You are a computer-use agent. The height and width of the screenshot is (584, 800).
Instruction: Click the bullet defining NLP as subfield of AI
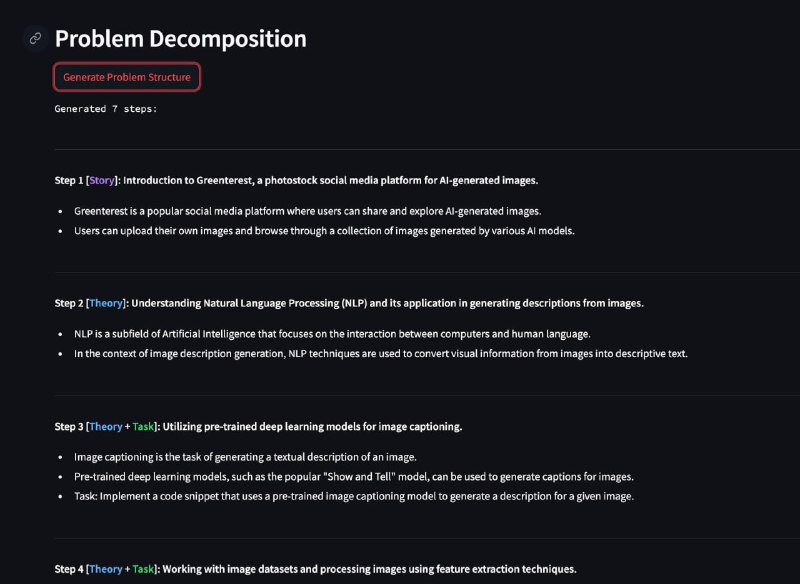(x=332, y=334)
